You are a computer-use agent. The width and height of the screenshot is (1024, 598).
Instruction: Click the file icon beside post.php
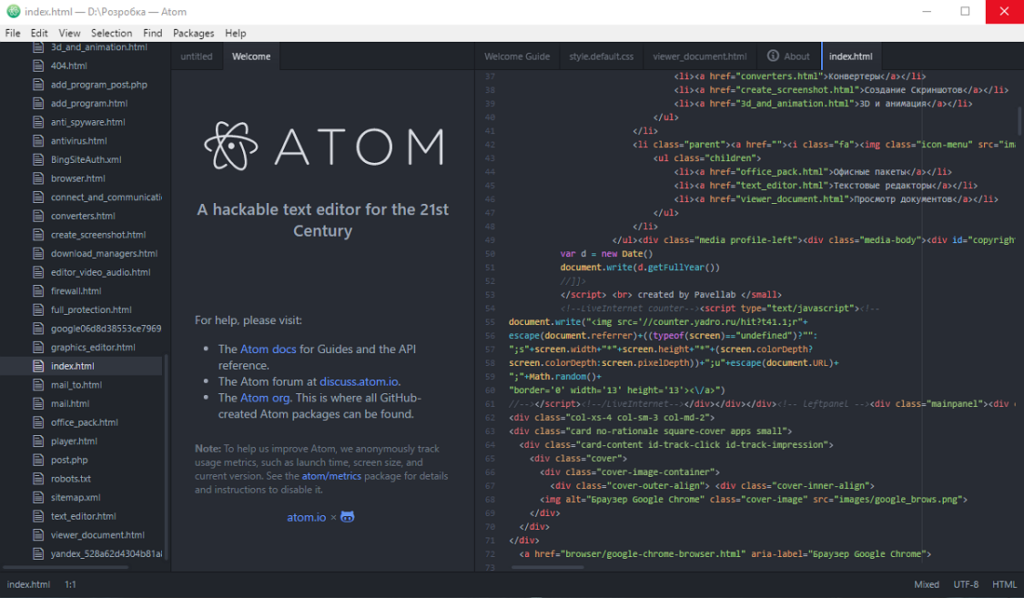tap(39, 460)
